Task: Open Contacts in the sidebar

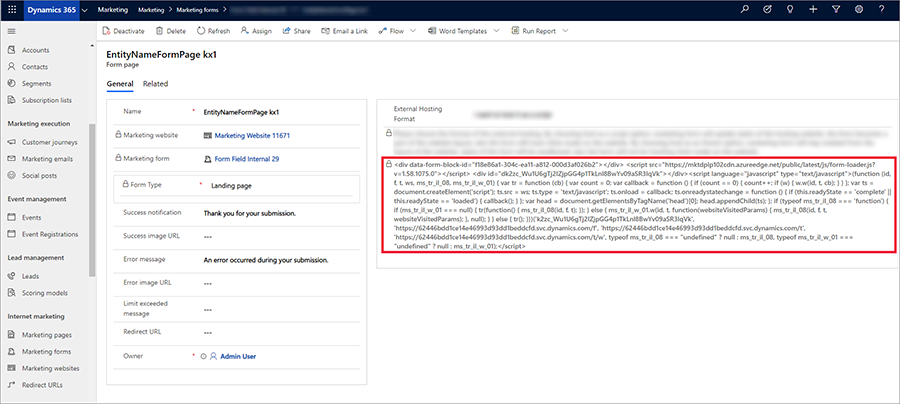Action: pos(34,67)
